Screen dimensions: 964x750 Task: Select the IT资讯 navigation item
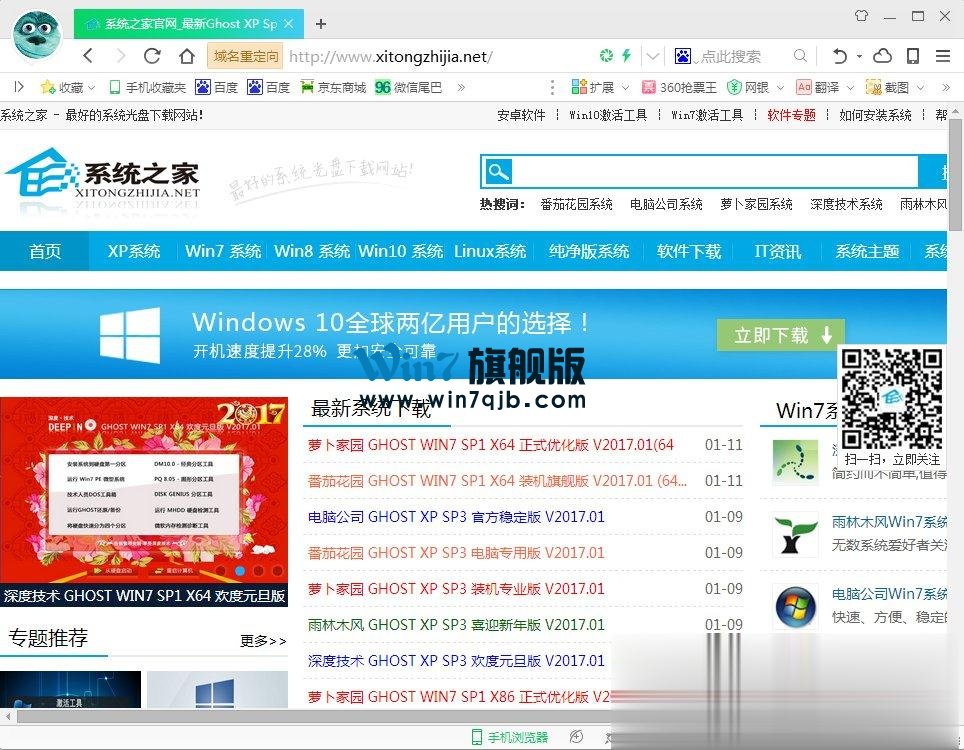point(778,251)
